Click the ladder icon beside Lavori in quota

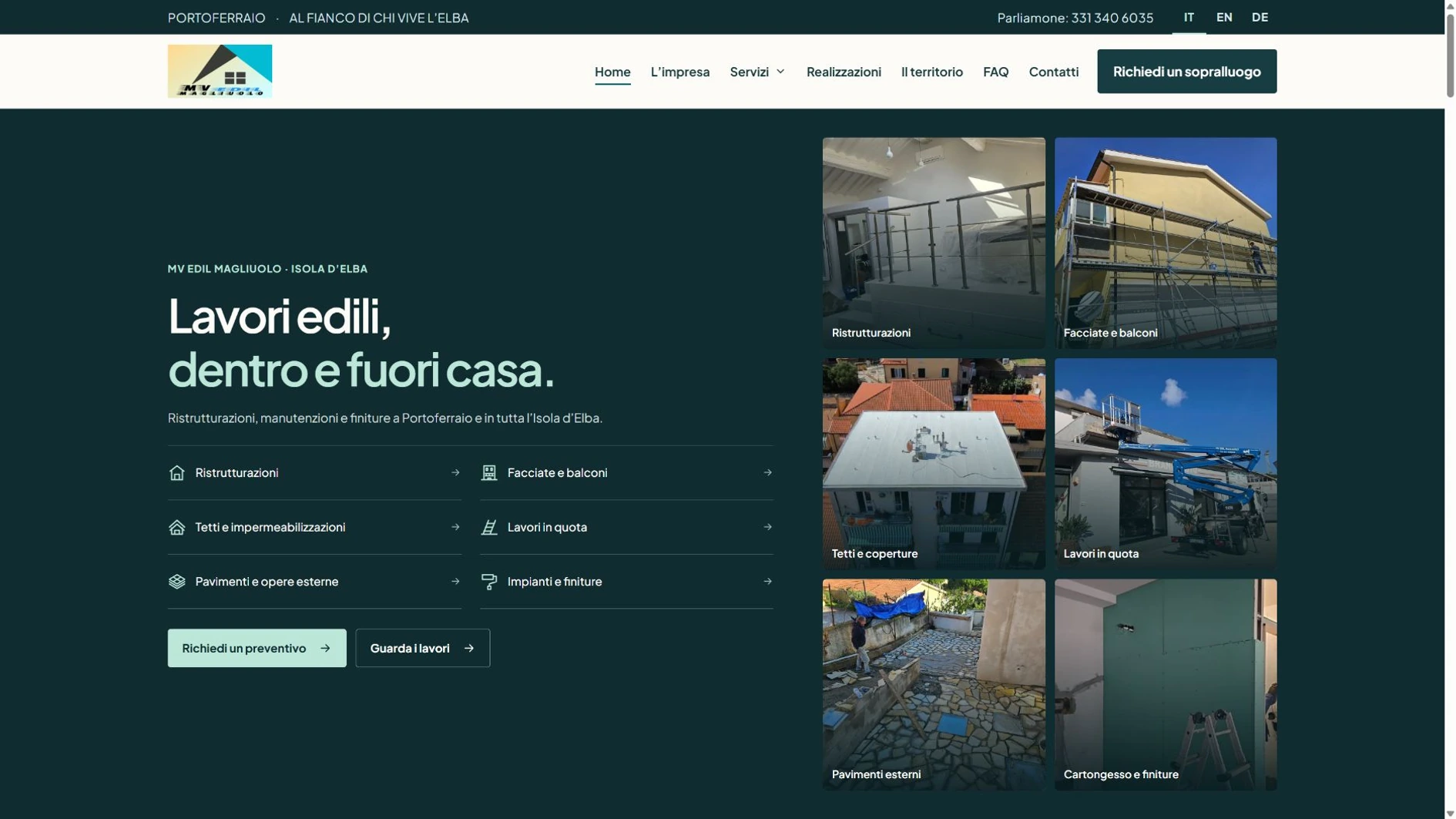488,527
